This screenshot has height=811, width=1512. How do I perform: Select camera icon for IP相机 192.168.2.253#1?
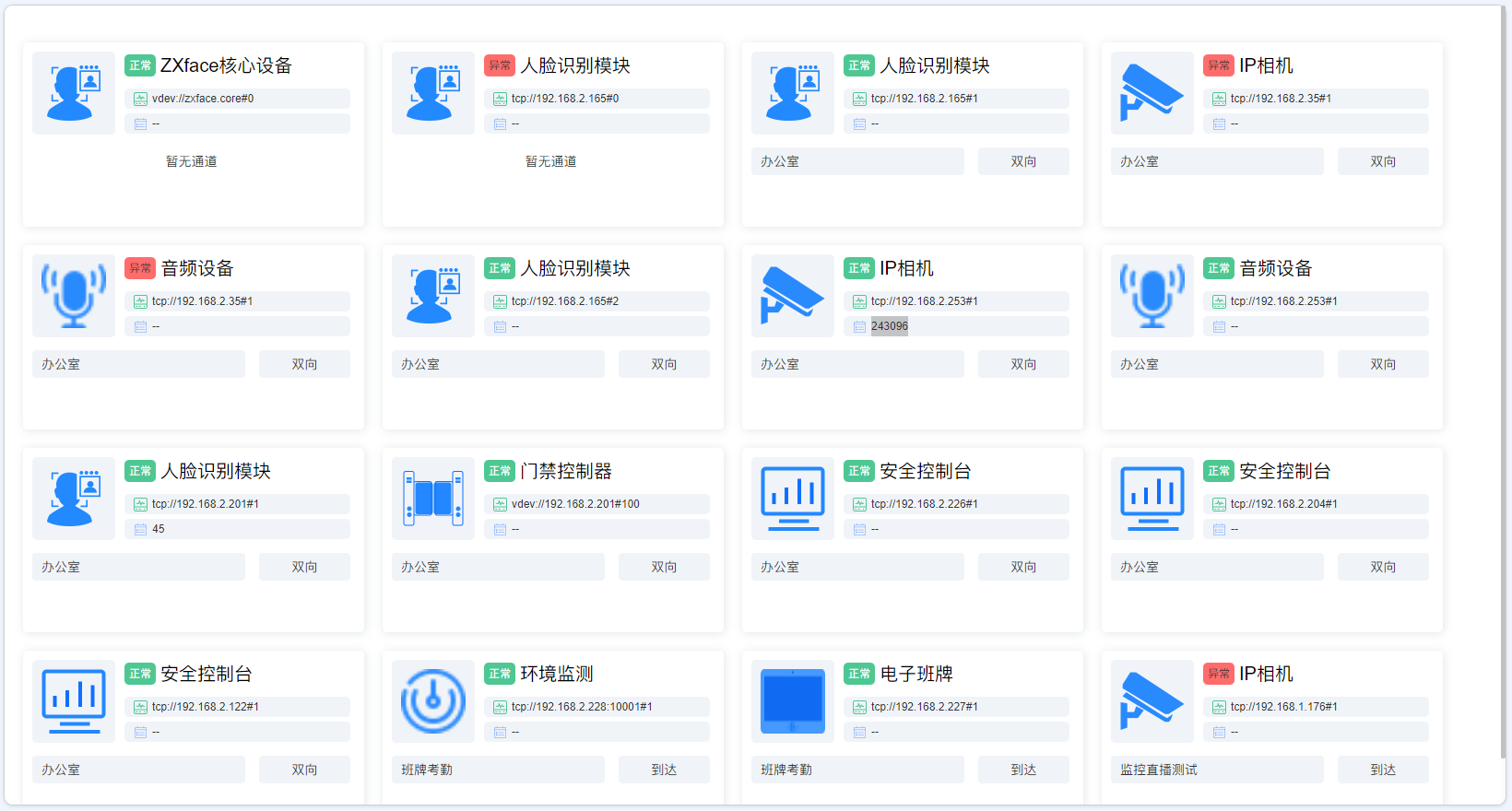pos(793,296)
